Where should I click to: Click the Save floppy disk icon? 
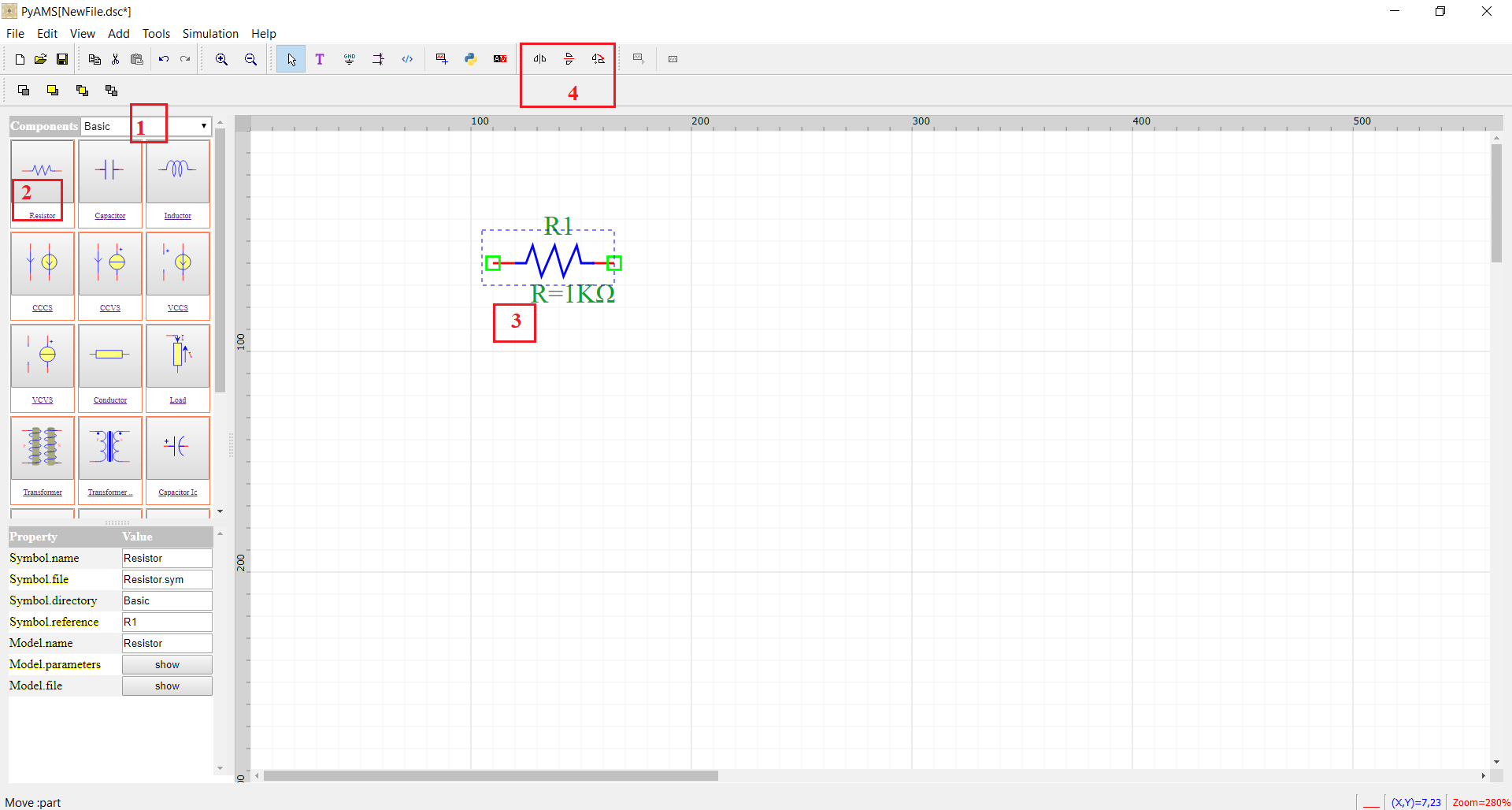click(62, 59)
